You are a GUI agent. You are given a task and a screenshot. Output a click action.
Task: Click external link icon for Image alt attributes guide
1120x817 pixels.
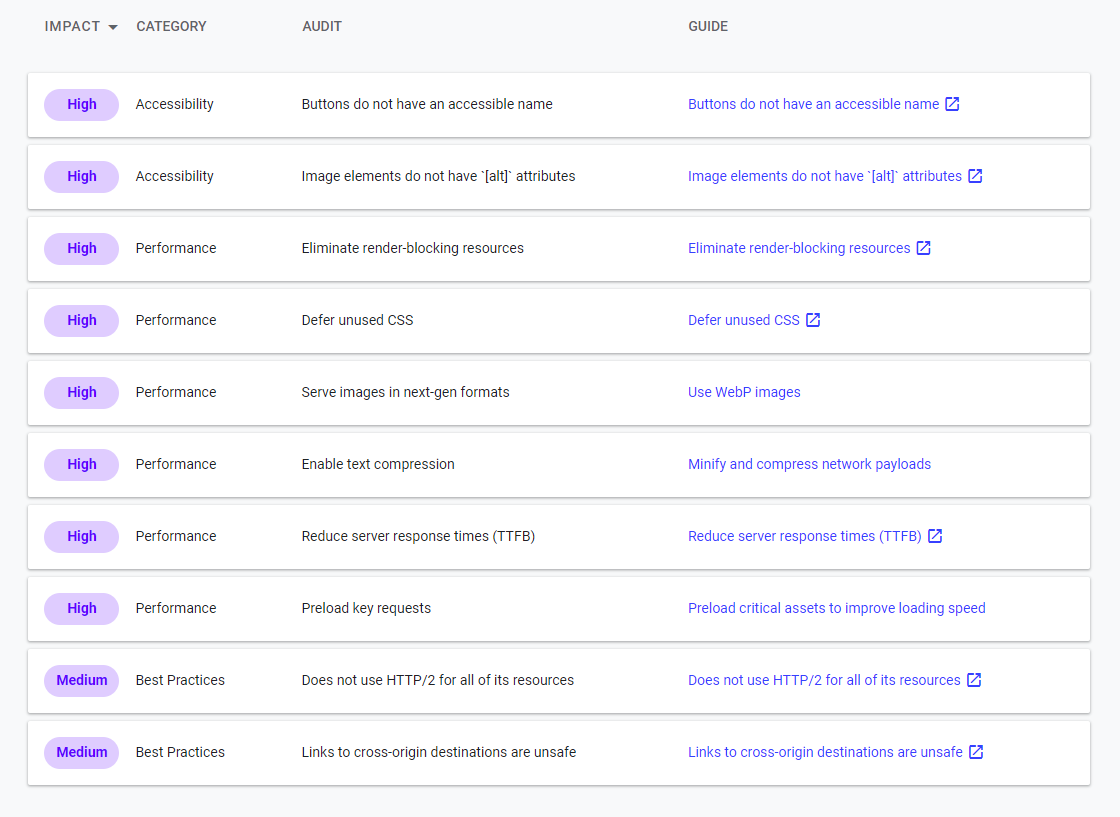975,176
